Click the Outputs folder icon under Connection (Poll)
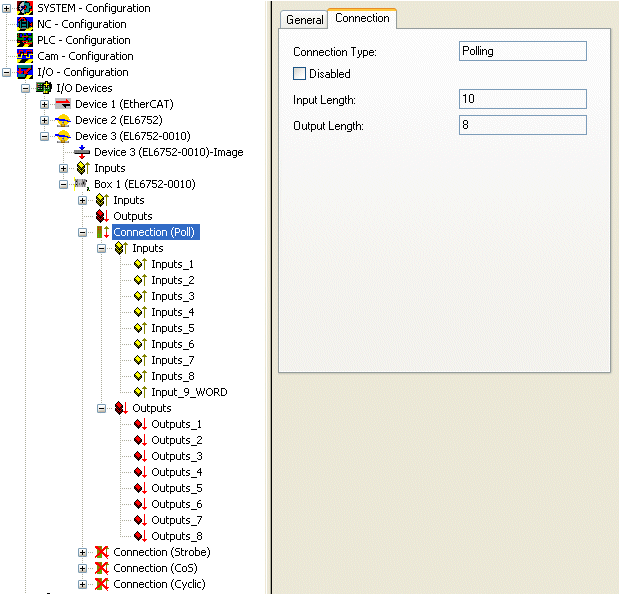 121,408
